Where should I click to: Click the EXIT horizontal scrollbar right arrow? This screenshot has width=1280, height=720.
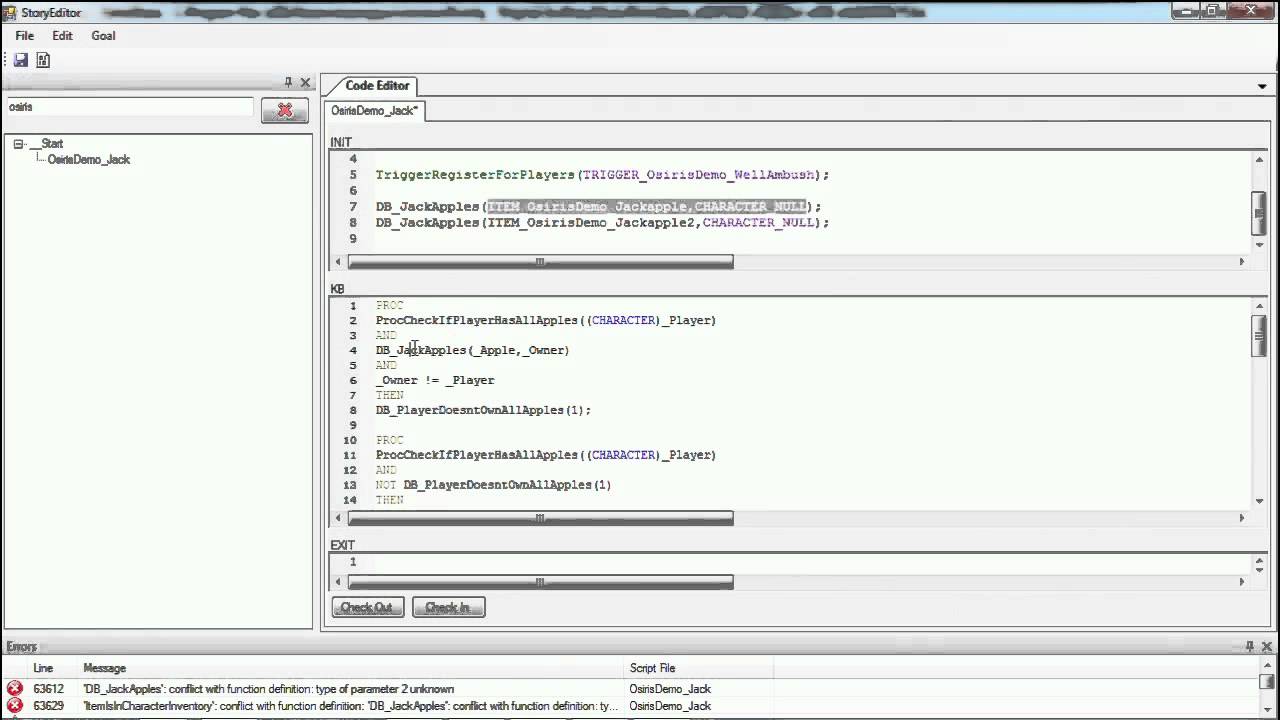point(1242,581)
